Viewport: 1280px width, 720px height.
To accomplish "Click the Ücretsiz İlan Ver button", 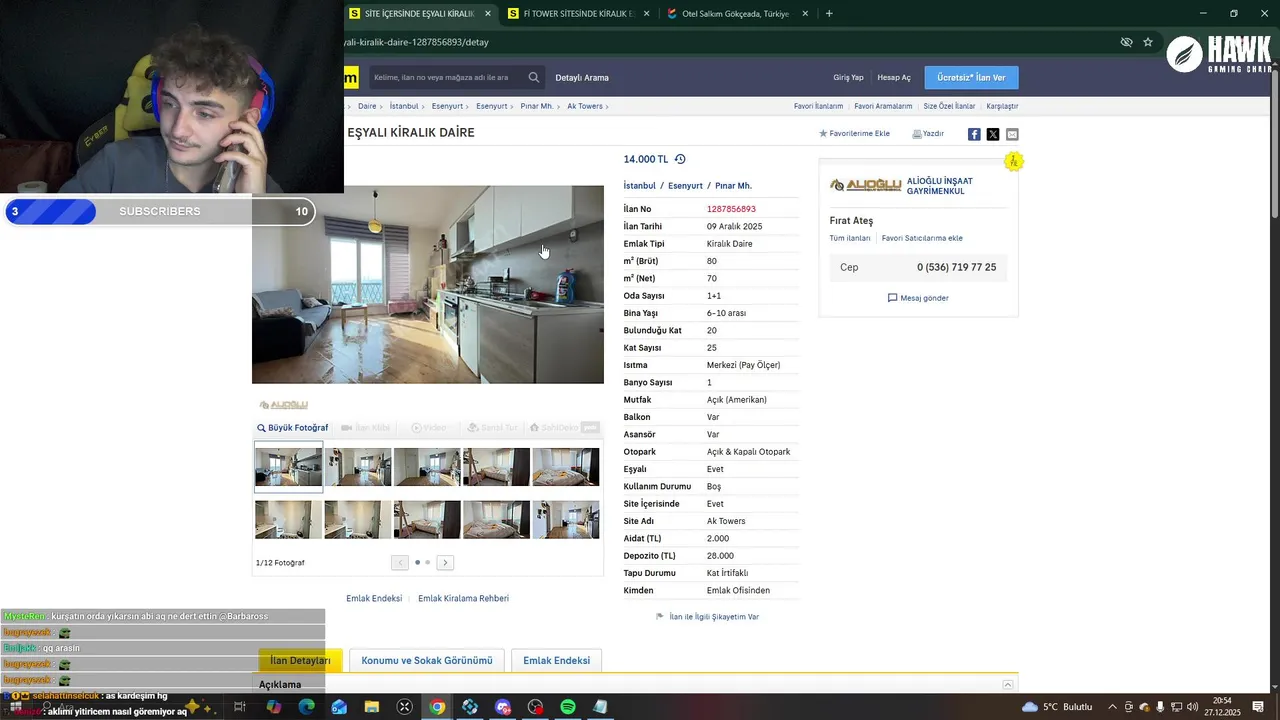I will 971,78.
